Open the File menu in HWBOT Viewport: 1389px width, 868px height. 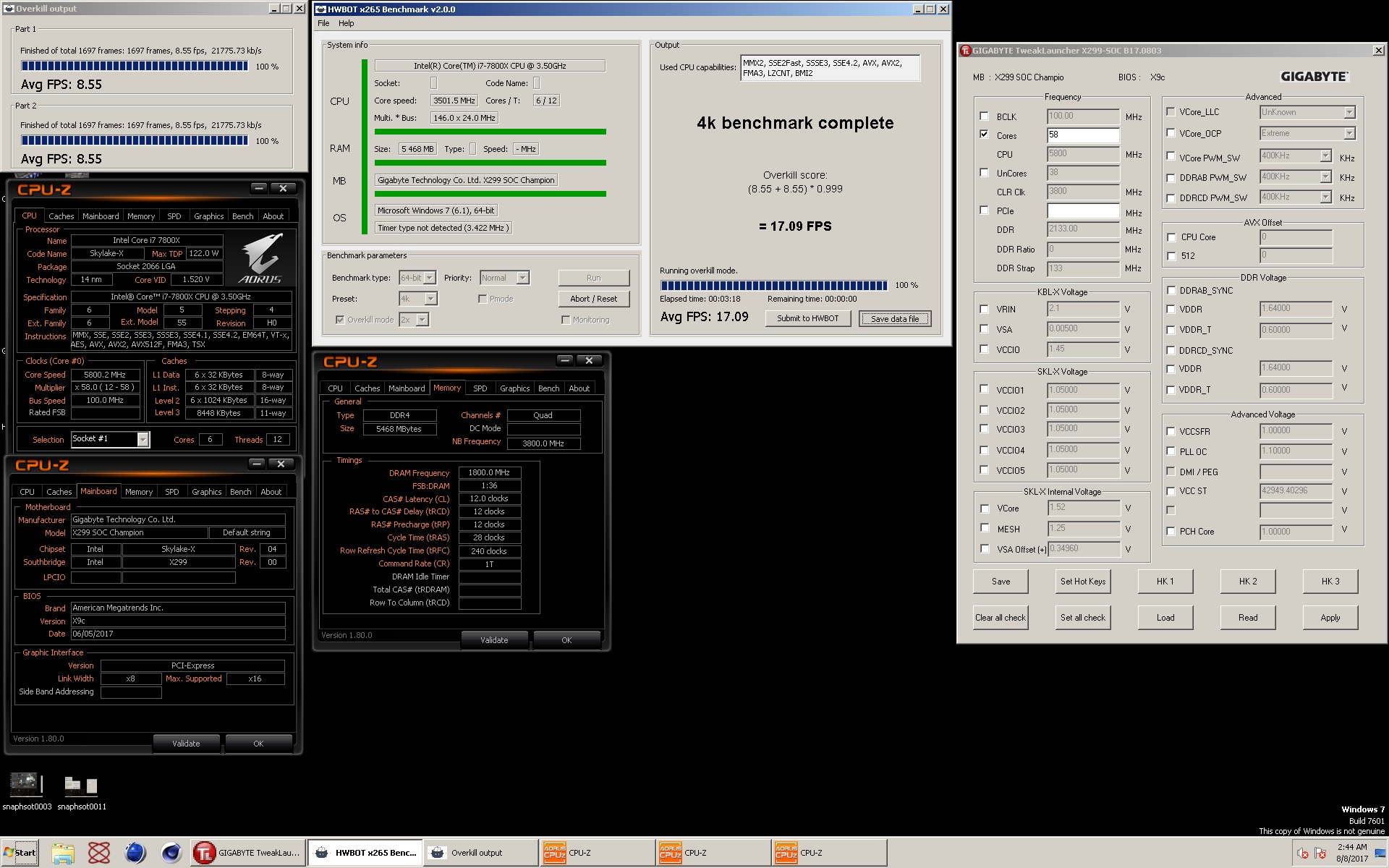click(x=323, y=23)
